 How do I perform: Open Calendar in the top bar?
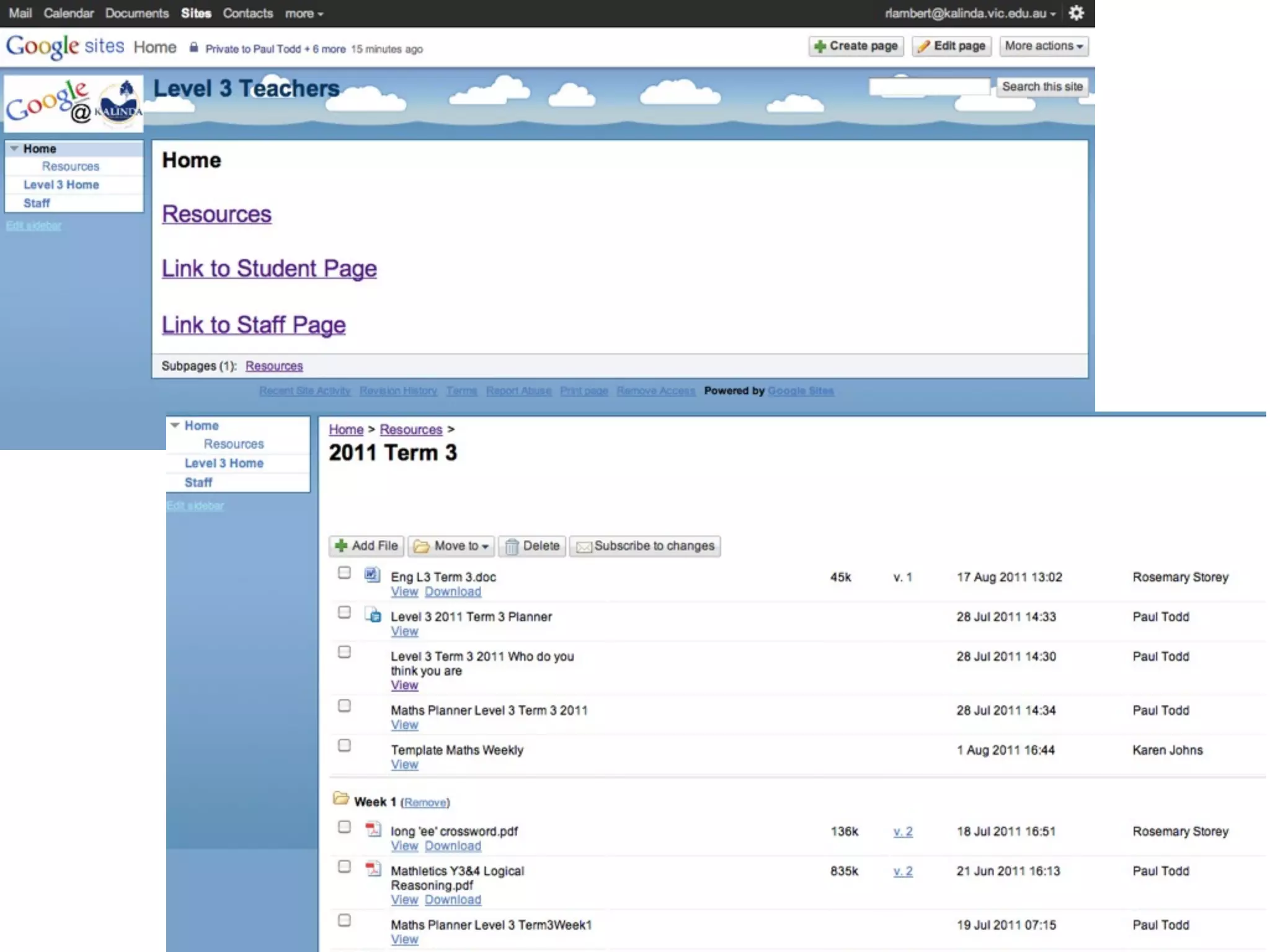coord(68,13)
